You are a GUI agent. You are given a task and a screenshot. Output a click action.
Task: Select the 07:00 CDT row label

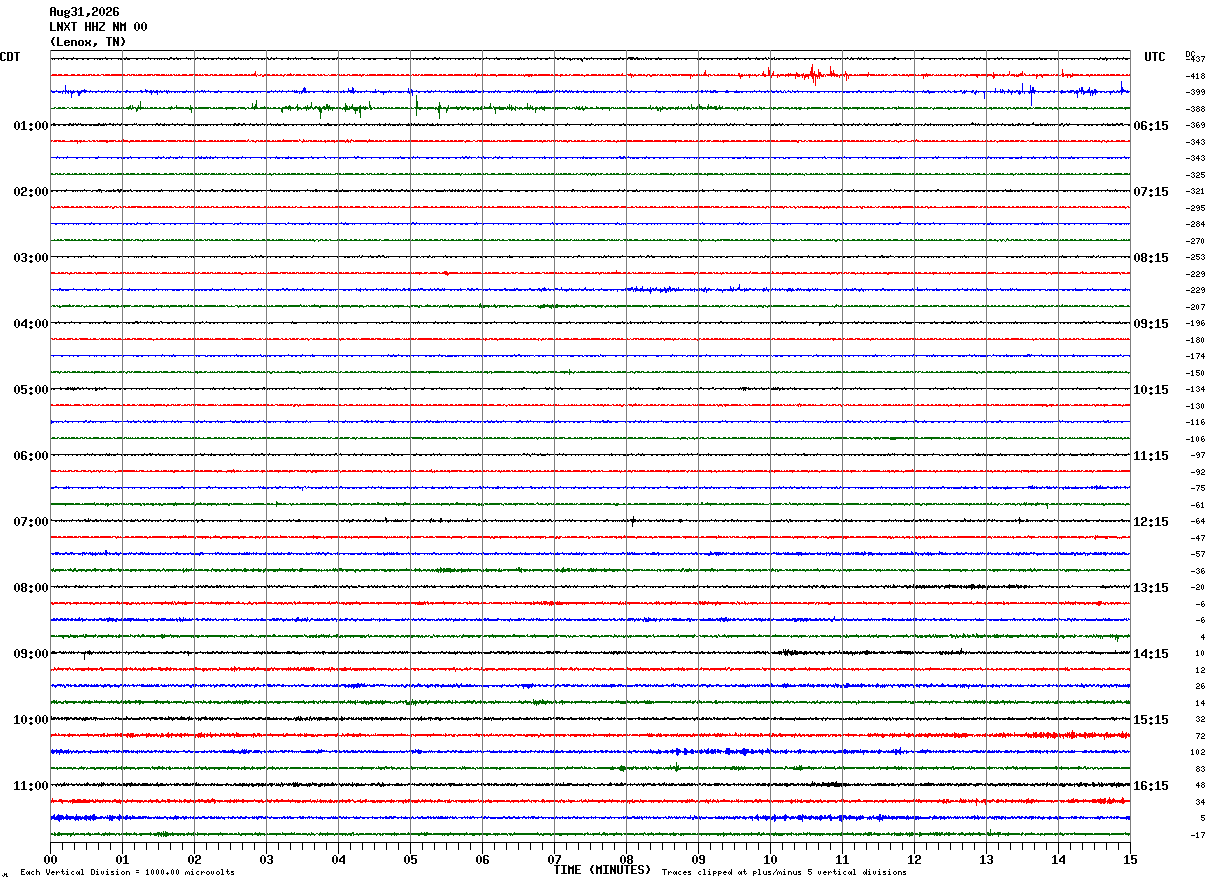click(x=31, y=522)
